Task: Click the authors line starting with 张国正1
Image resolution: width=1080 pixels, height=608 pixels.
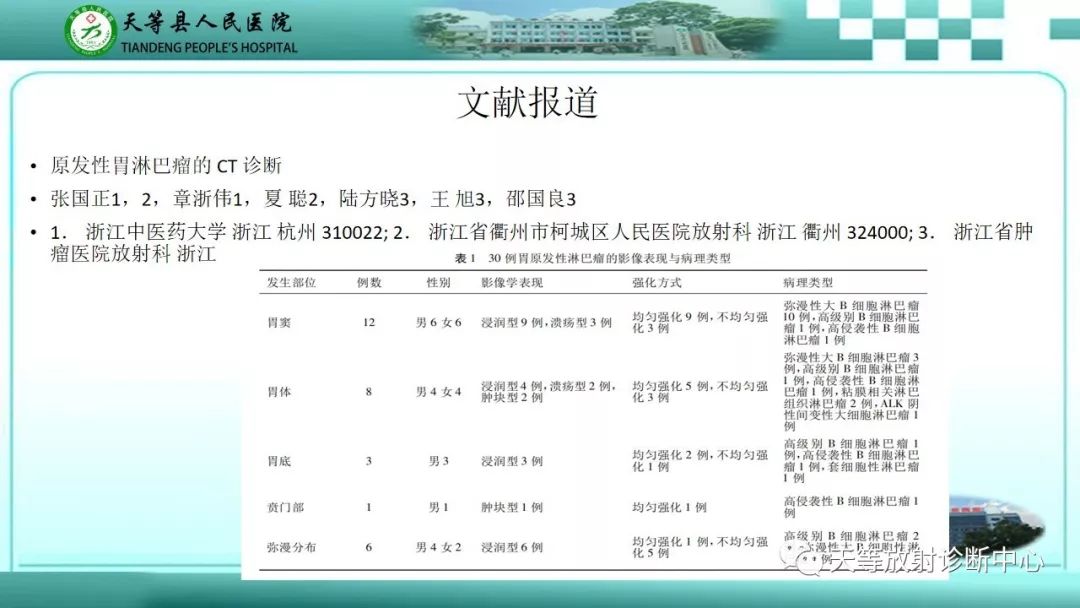Action: (313, 199)
